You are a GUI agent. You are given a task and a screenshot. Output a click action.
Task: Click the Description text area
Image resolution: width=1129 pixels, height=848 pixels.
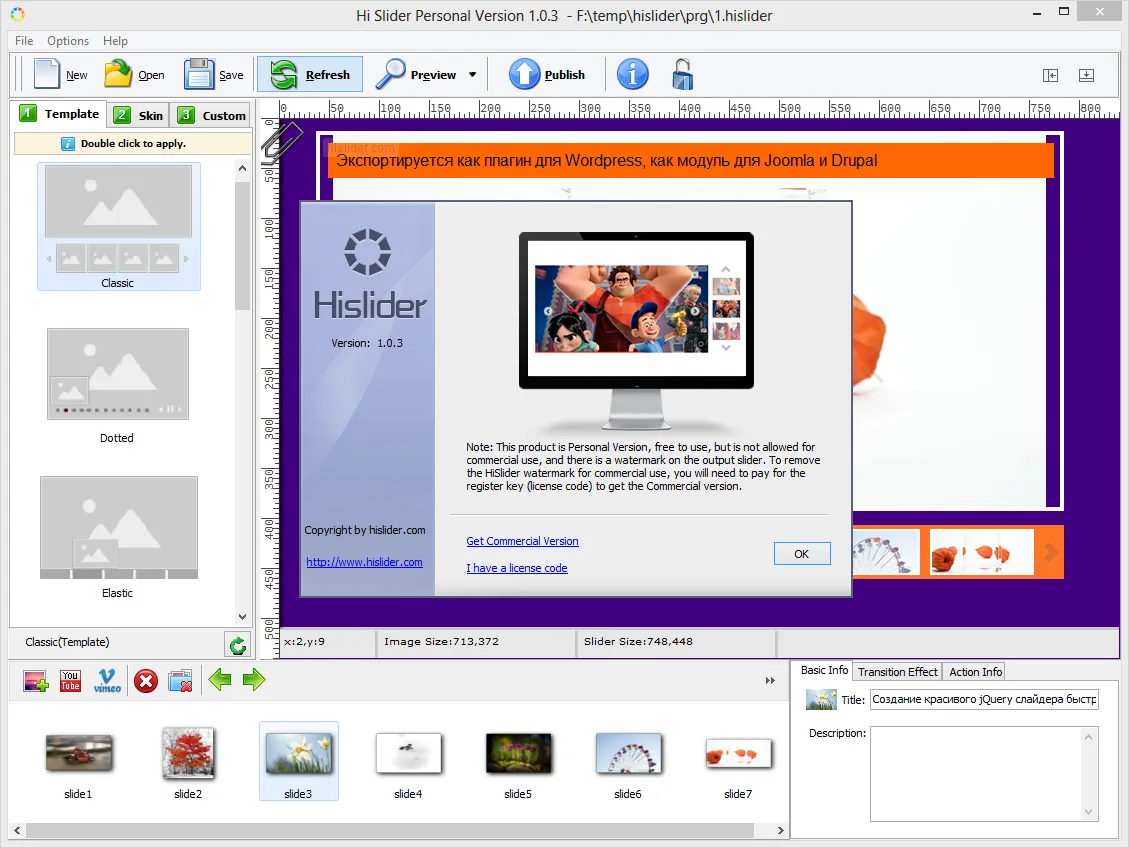[x=977, y=774]
